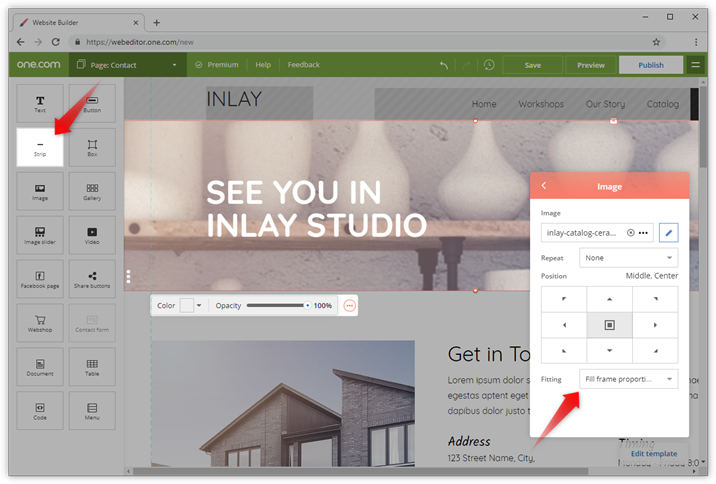The height and width of the screenshot is (484, 716).
Task: Pick the Gallery component
Action: (92, 191)
